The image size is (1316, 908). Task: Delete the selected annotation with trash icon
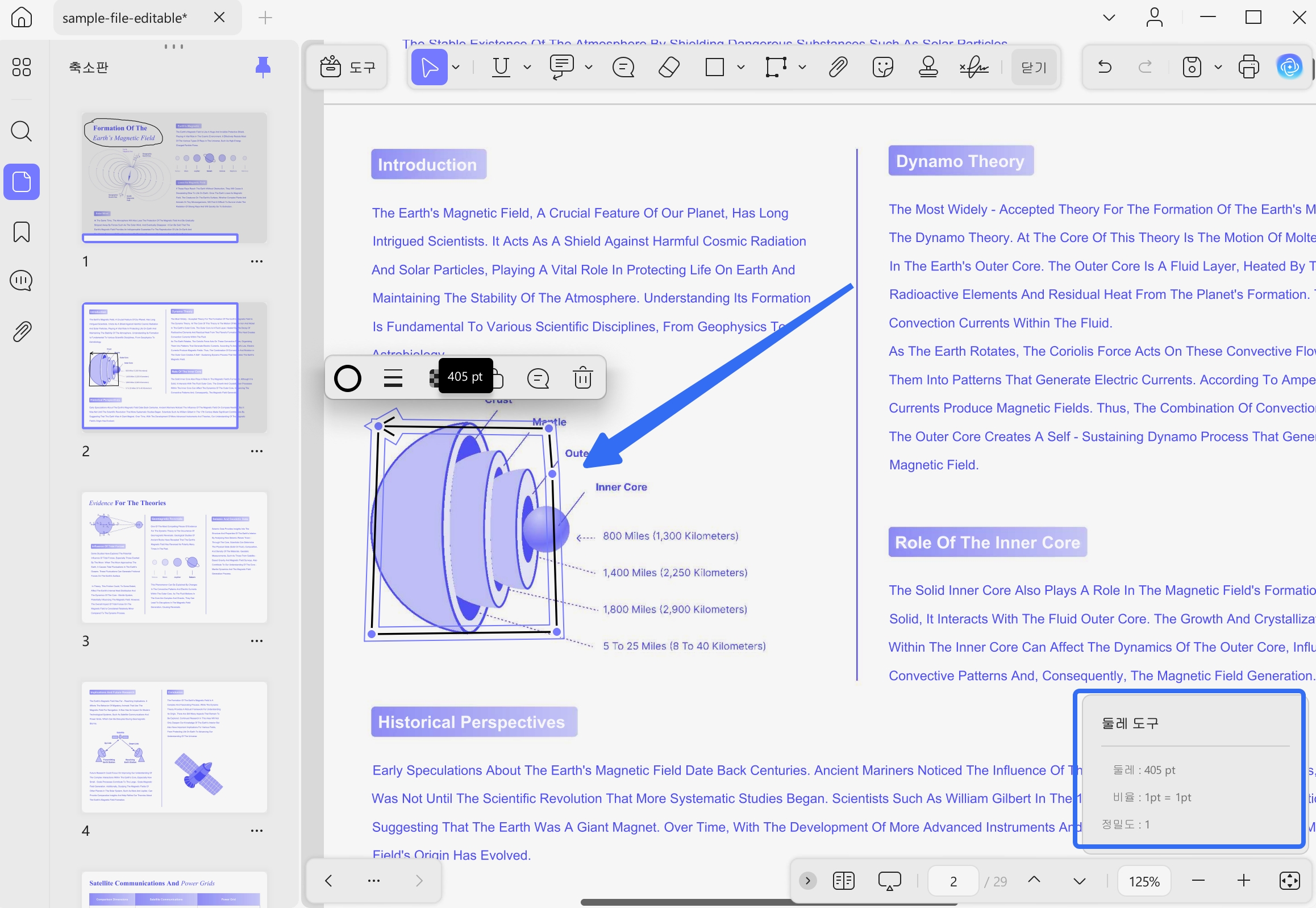(x=583, y=378)
